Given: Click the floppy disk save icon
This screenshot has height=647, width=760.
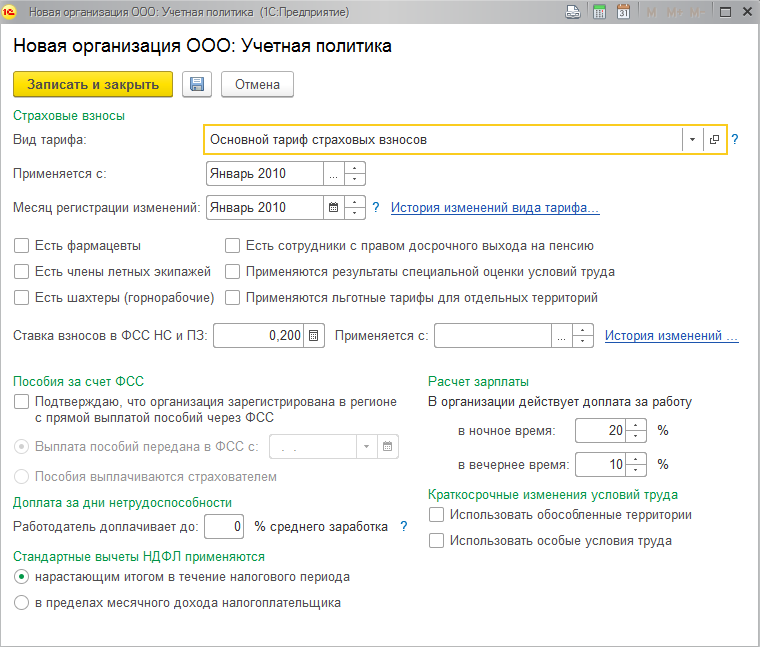Looking at the screenshot, I should [x=196, y=85].
